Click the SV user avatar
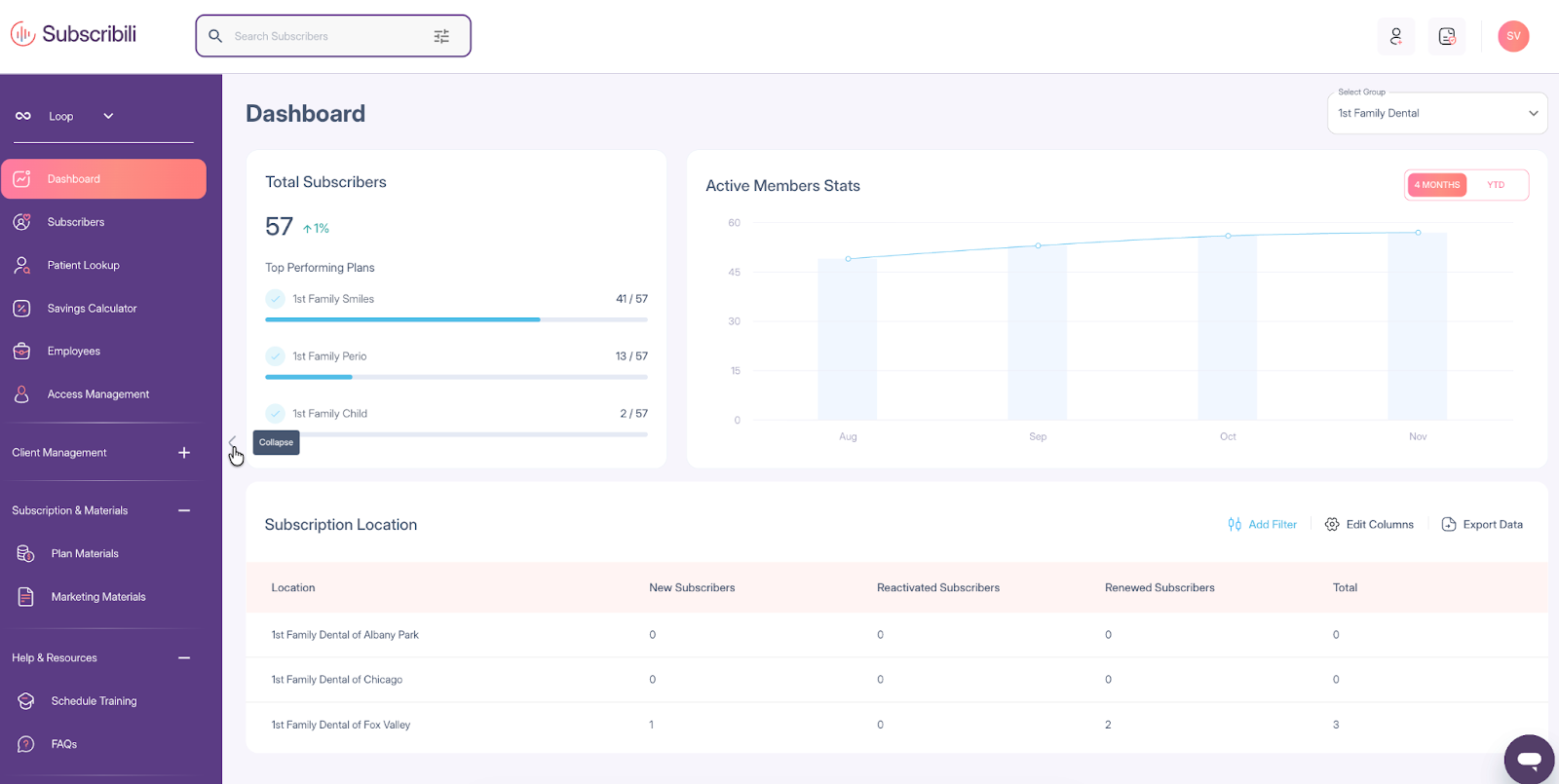 click(1512, 36)
